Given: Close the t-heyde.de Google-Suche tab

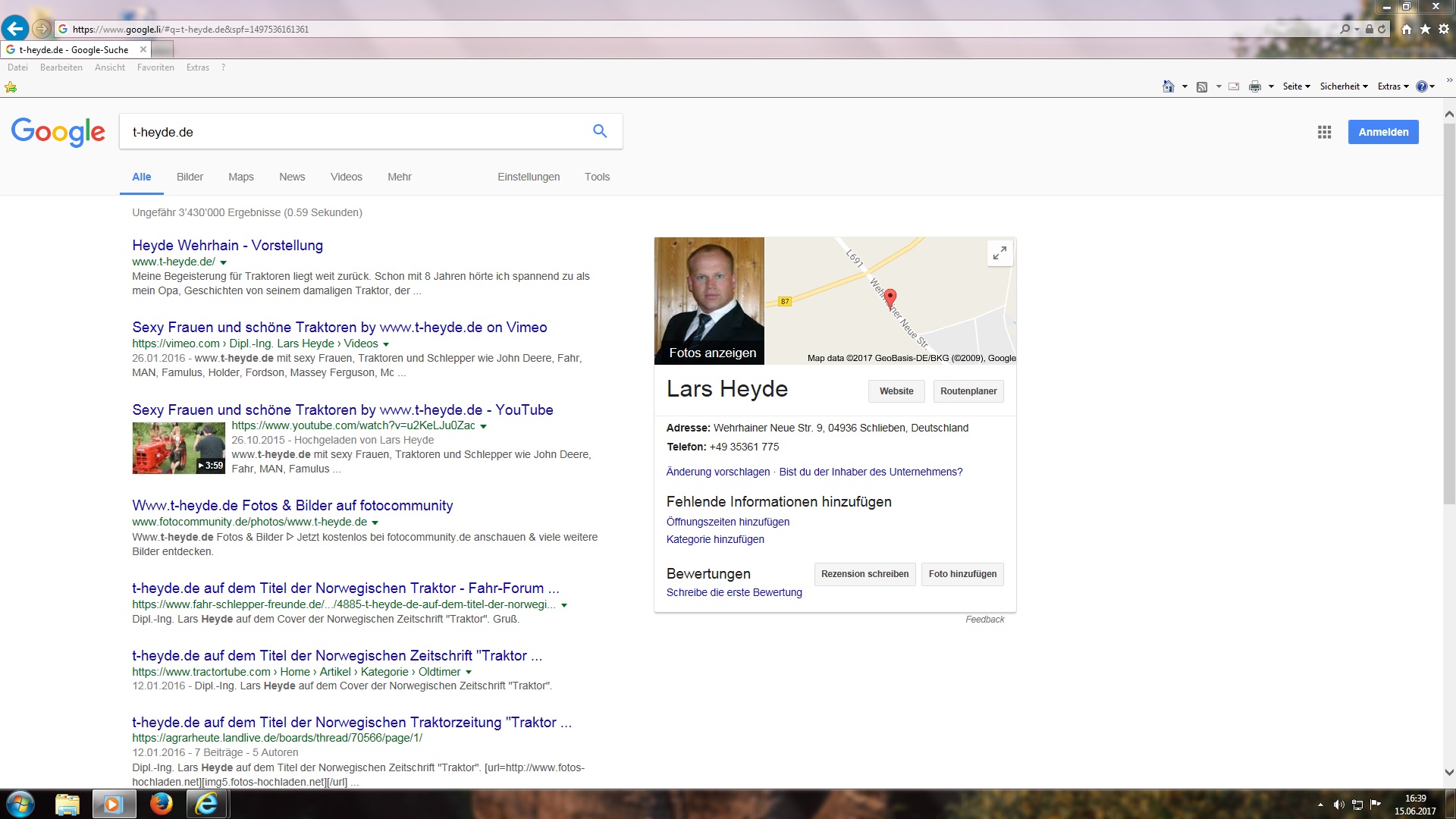Looking at the screenshot, I should point(143,50).
